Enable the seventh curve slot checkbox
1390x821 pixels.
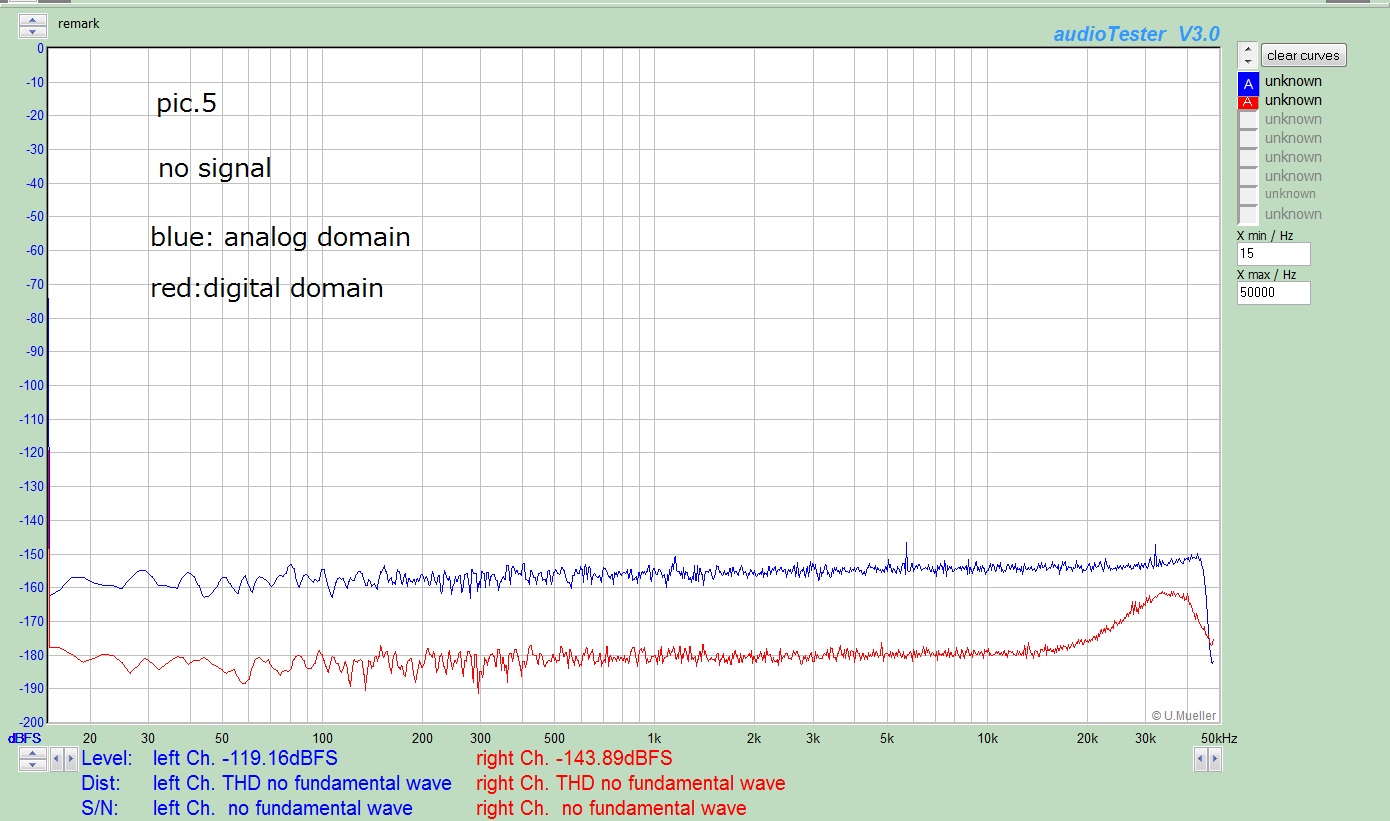point(1248,195)
